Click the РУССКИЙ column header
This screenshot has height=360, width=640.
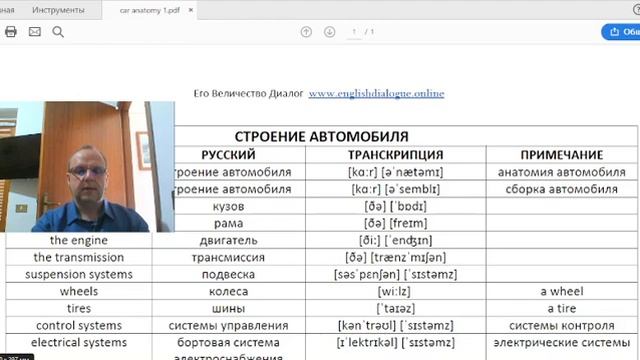coord(228,155)
